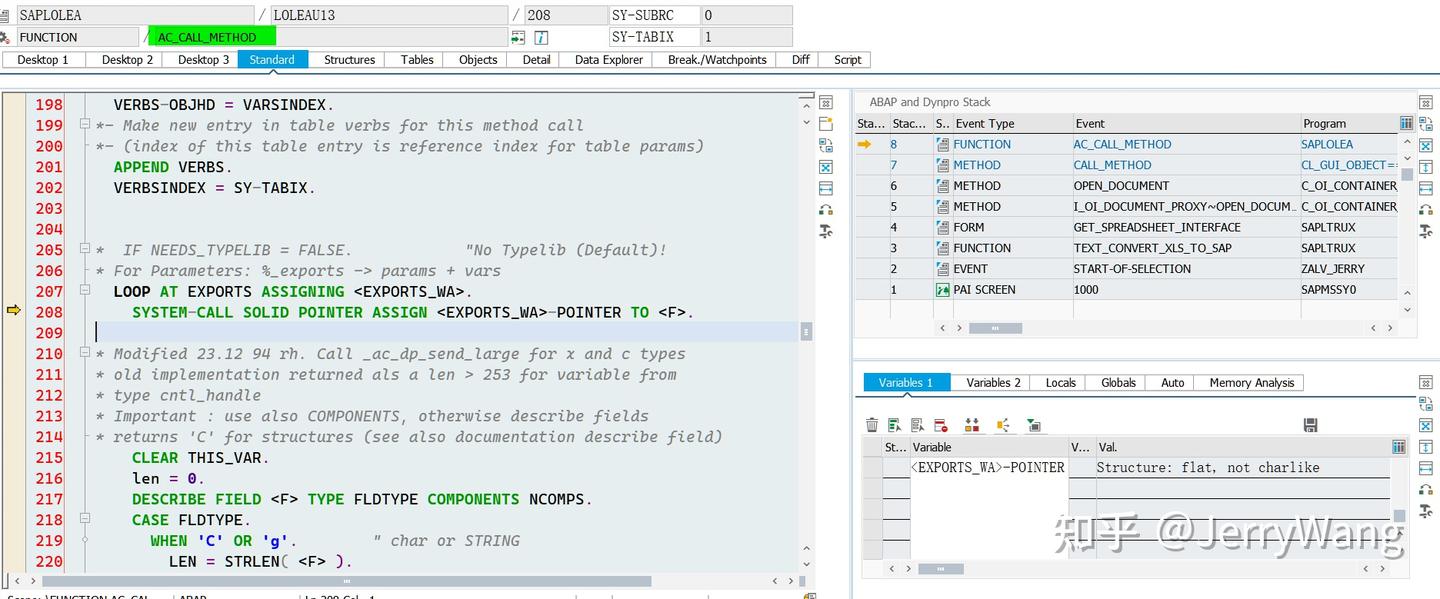Switch to the Structures tab
The width and height of the screenshot is (1440, 599).
[x=348, y=60]
